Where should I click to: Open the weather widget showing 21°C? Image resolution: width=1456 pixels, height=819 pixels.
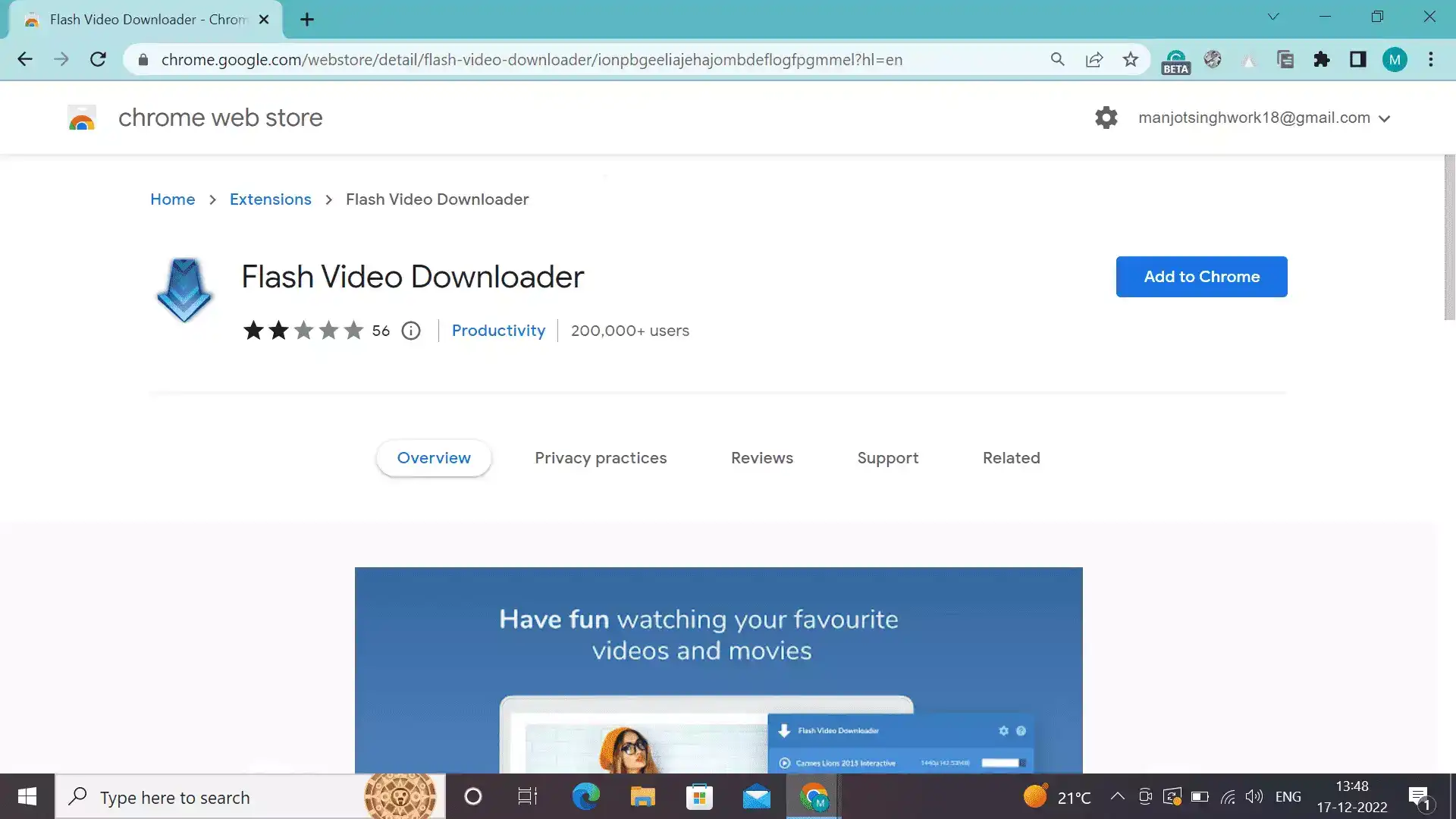click(1057, 797)
